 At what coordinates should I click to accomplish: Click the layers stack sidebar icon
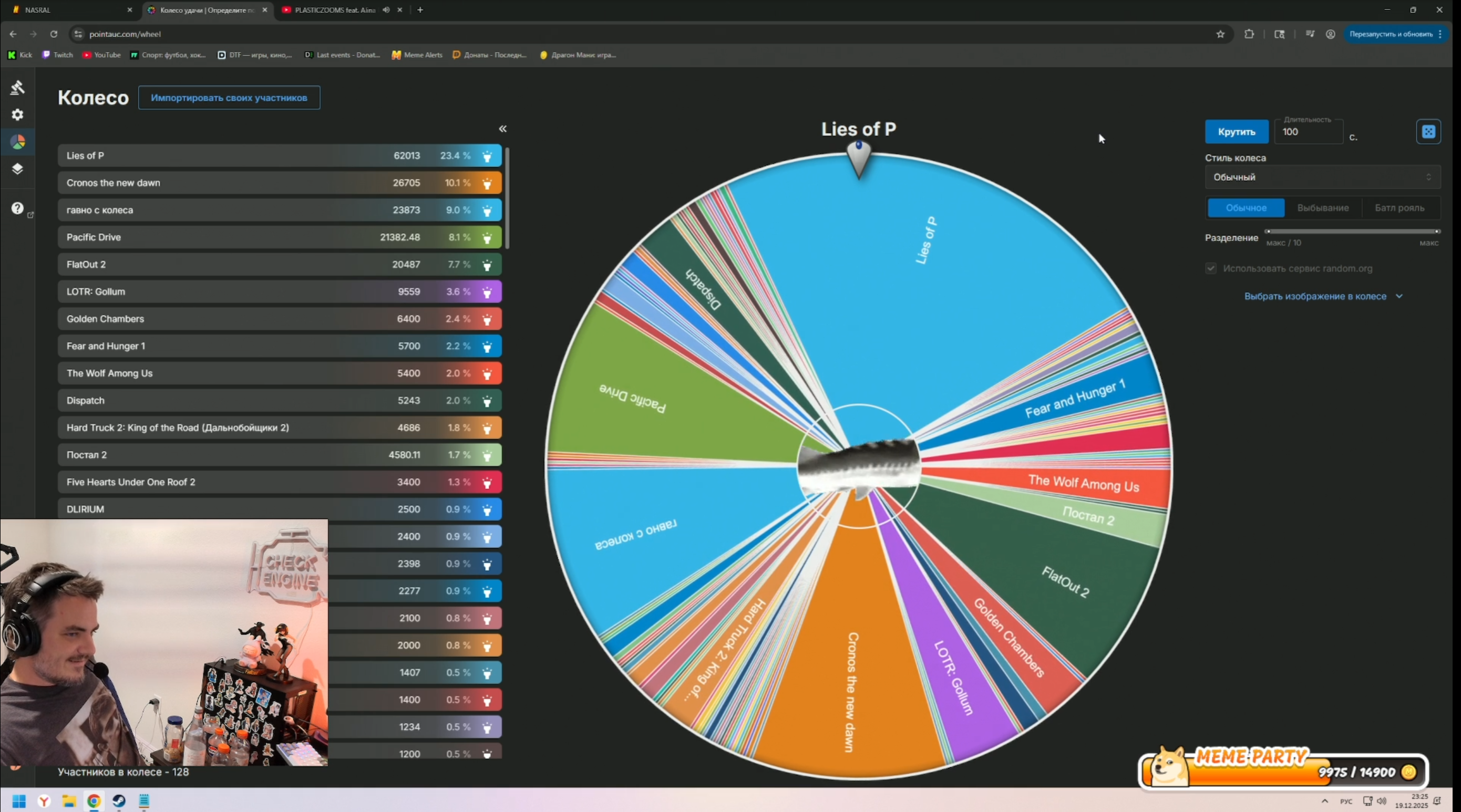17,169
